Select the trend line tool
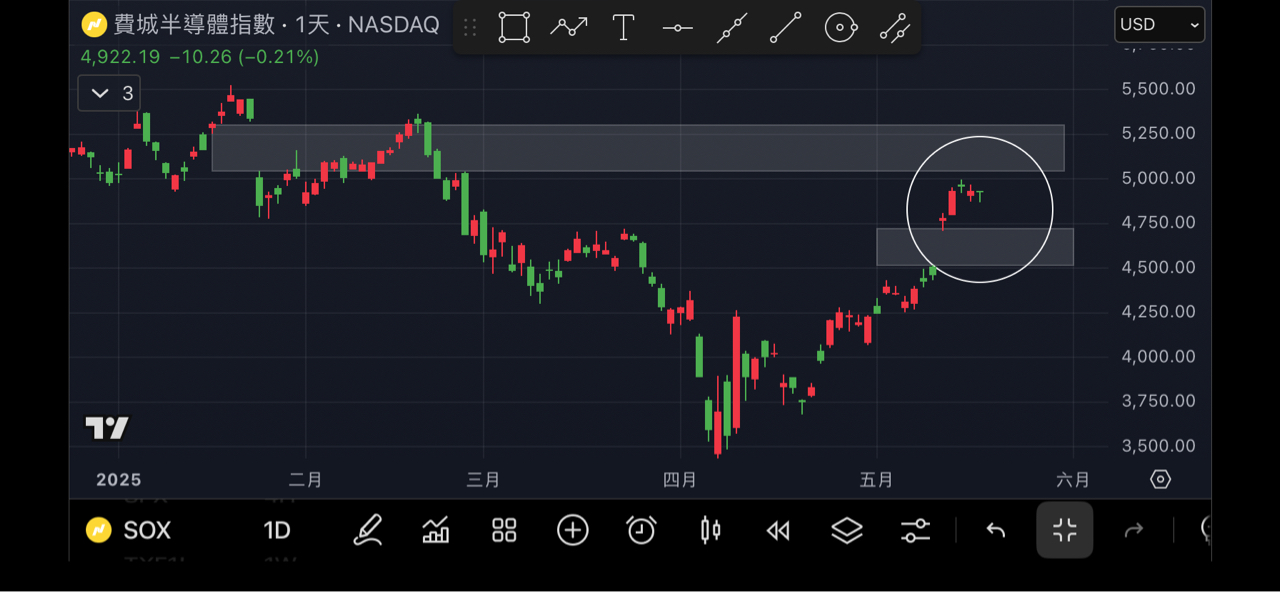This screenshot has width=1280, height=592. pyautogui.click(x=786, y=28)
